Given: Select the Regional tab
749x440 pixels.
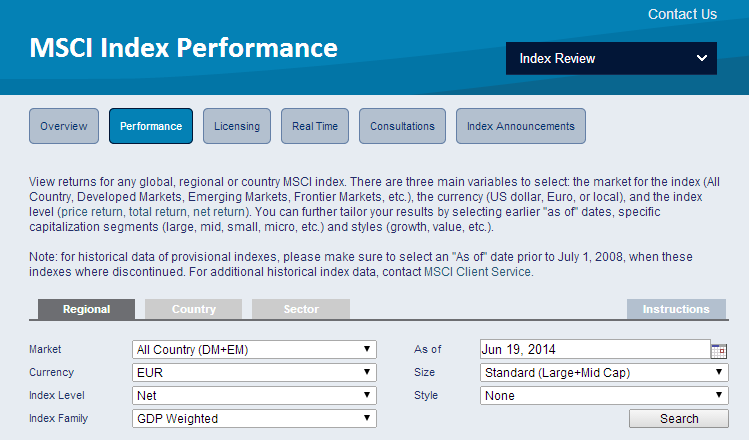Looking at the screenshot, I should pos(86,309).
